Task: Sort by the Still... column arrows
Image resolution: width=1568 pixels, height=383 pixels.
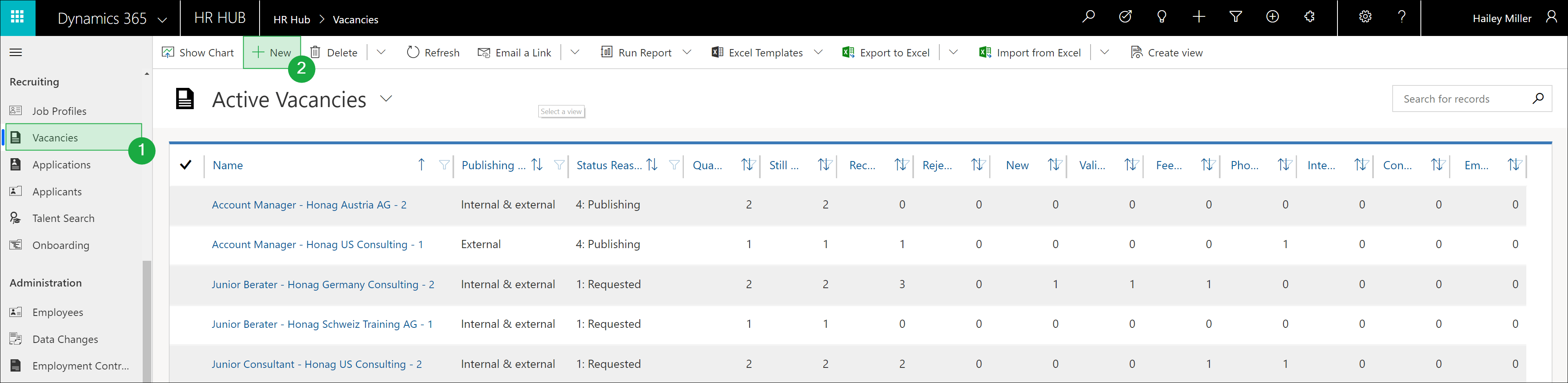Action: (825, 164)
